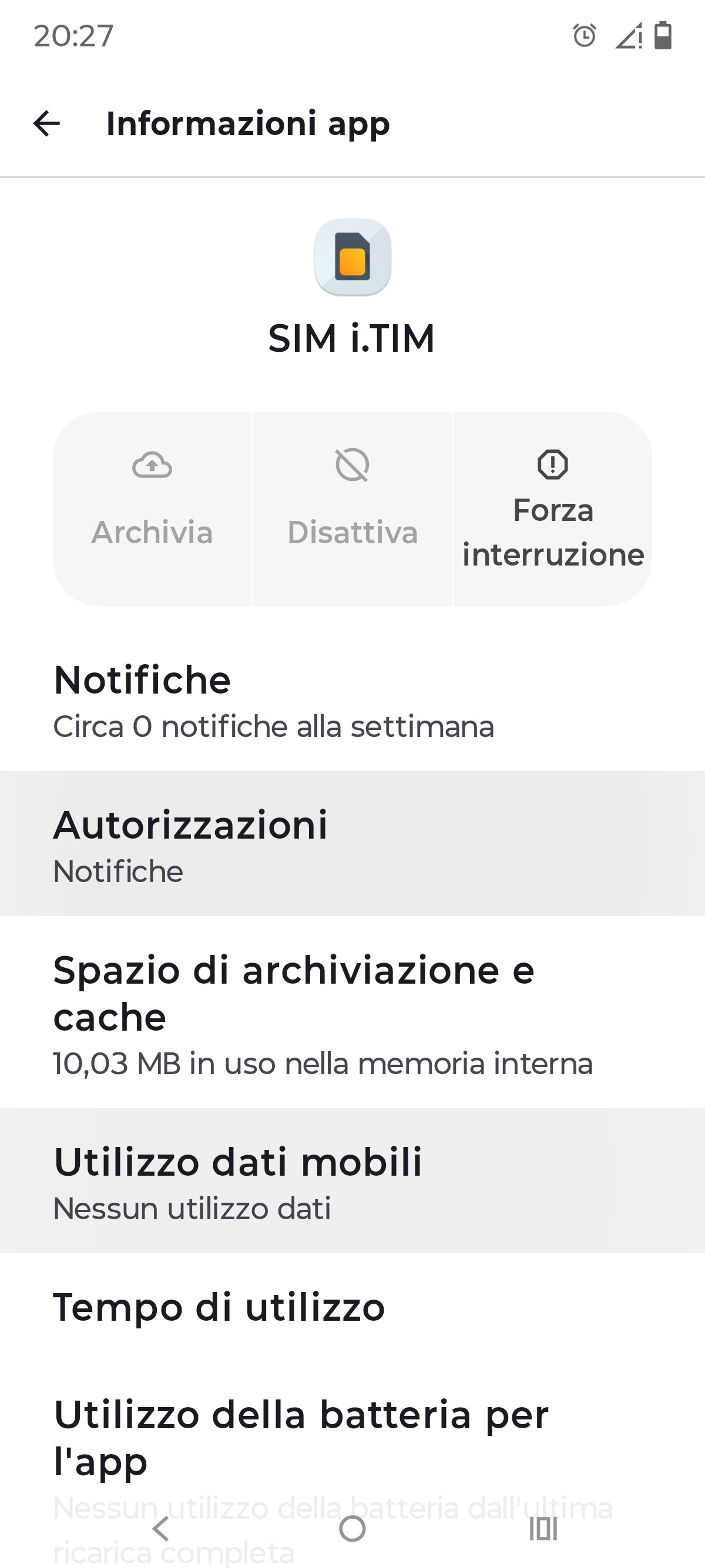The image size is (705, 1568).
Task: Tap the back arrow icon
Action: (47, 123)
